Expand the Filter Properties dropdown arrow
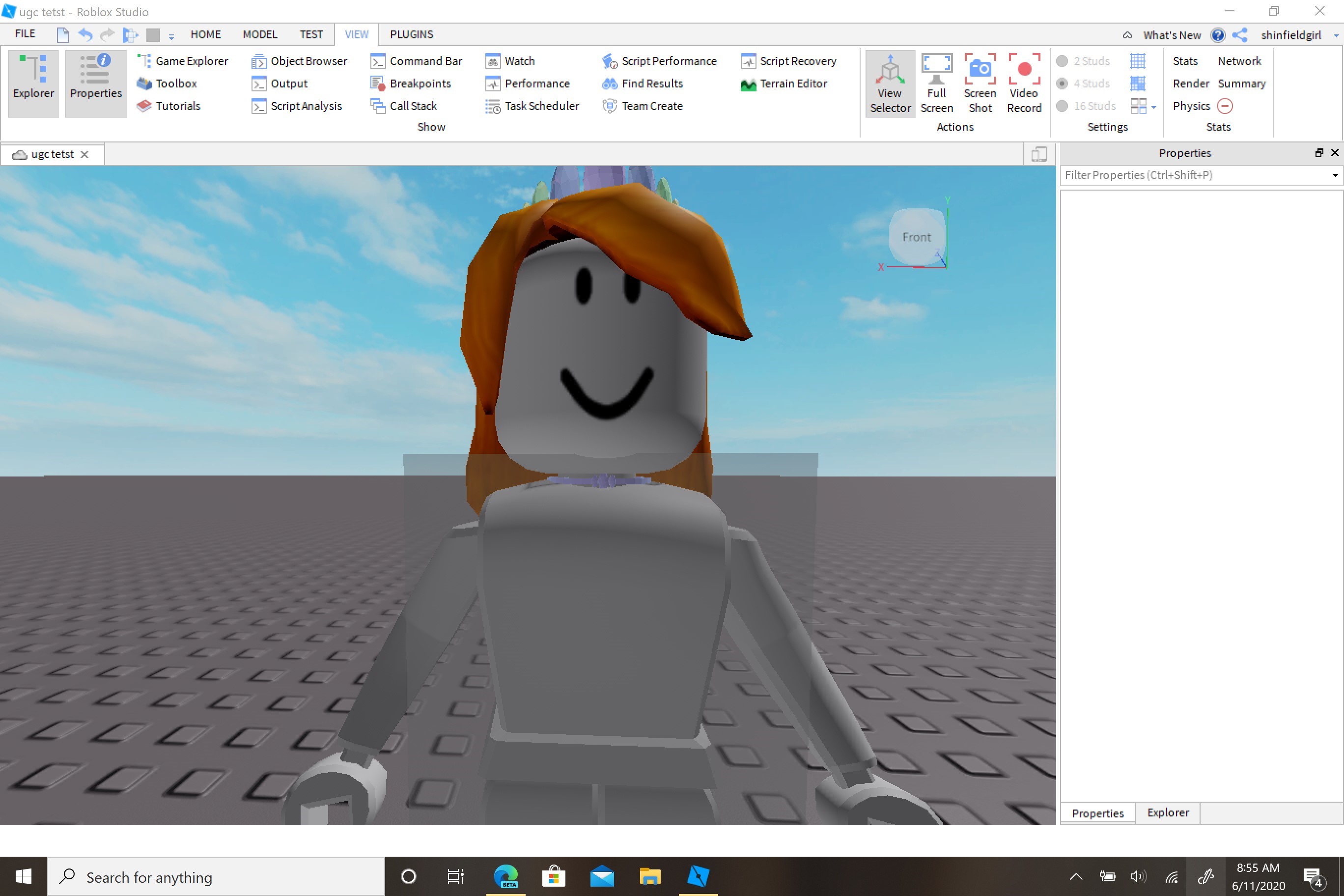 coord(1335,175)
